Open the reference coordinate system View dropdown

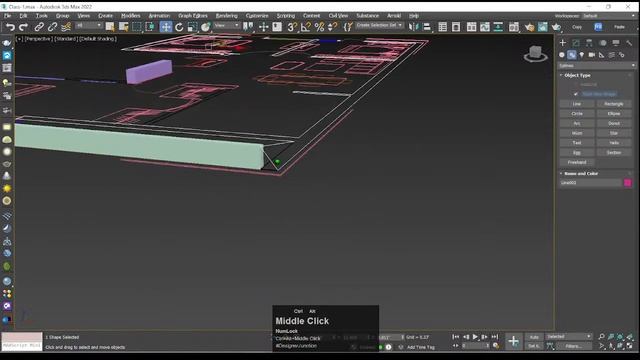click(227, 26)
